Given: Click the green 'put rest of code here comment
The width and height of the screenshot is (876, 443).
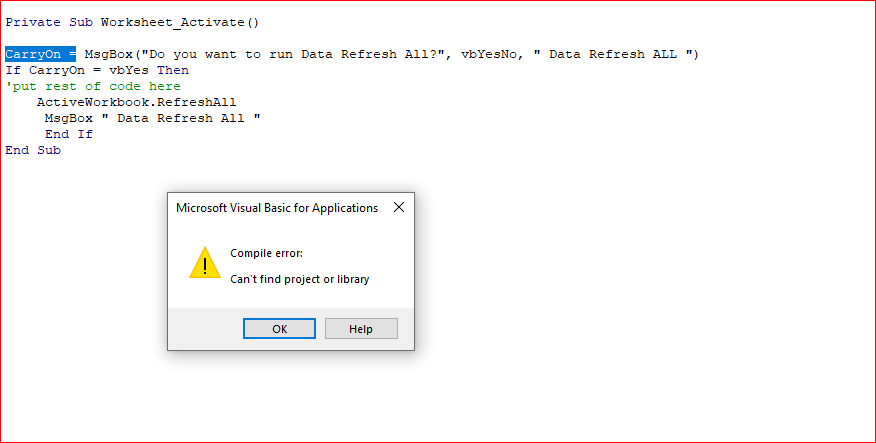Looking at the screenshot, I should pos(93,87).
